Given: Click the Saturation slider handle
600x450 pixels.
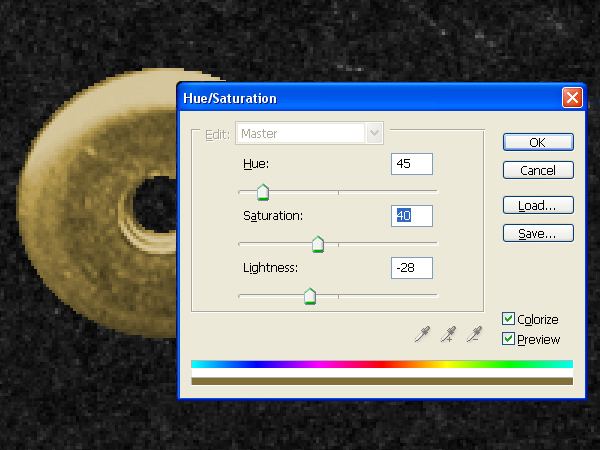Looking at the screenshot, I should click(318, 244).
